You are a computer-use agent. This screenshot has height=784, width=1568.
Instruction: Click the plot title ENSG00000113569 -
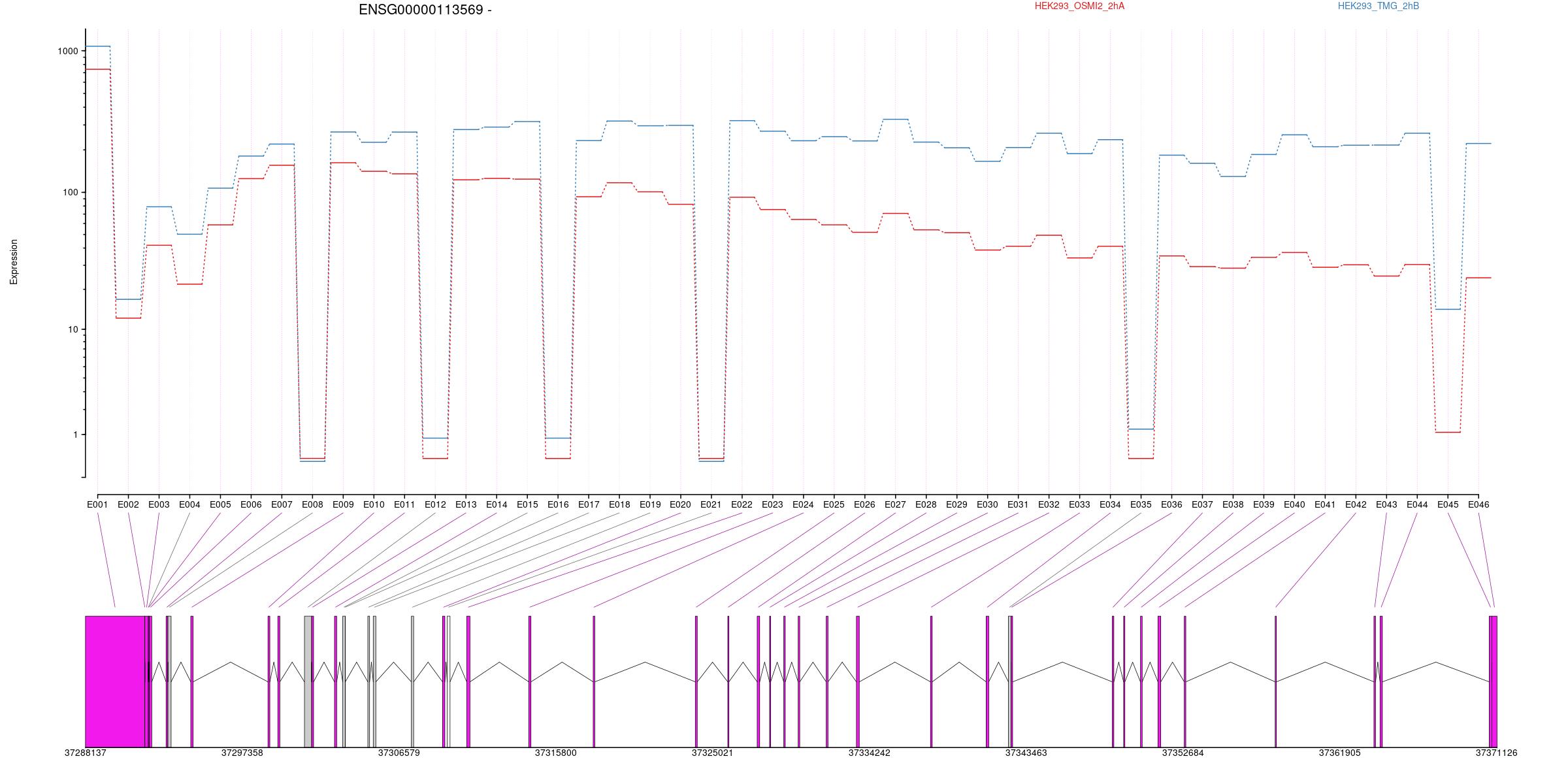(425, 10)
